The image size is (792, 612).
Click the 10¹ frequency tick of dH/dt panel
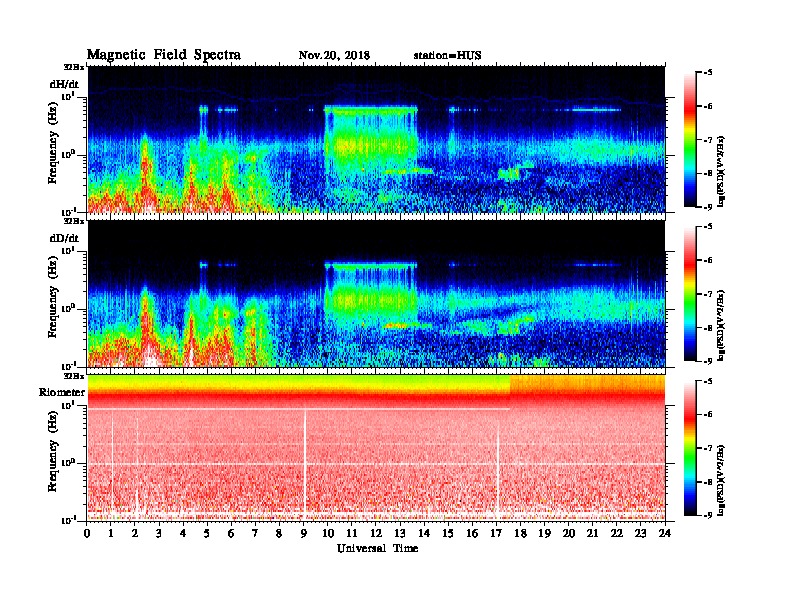point(68,96)
